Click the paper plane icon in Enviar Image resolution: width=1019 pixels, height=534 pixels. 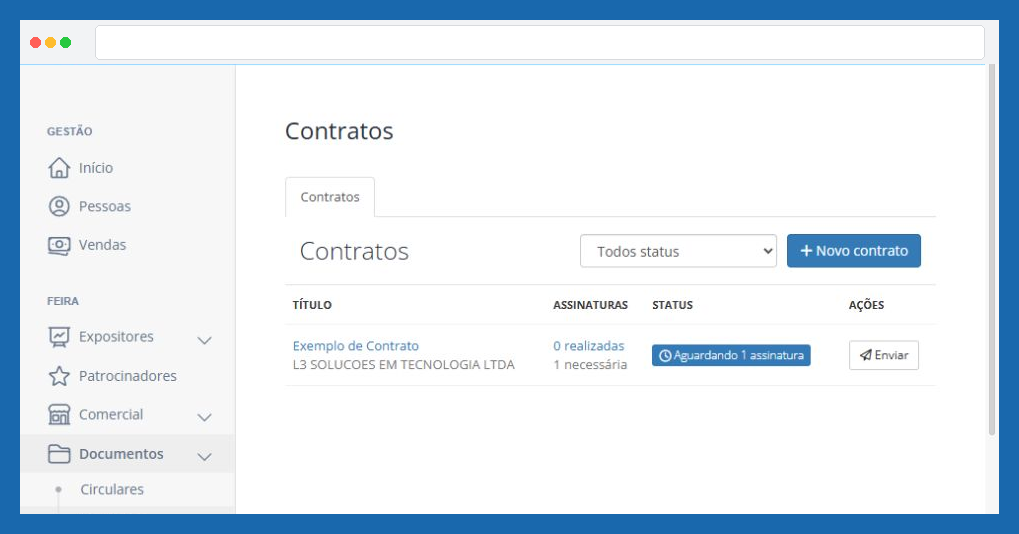866,355
